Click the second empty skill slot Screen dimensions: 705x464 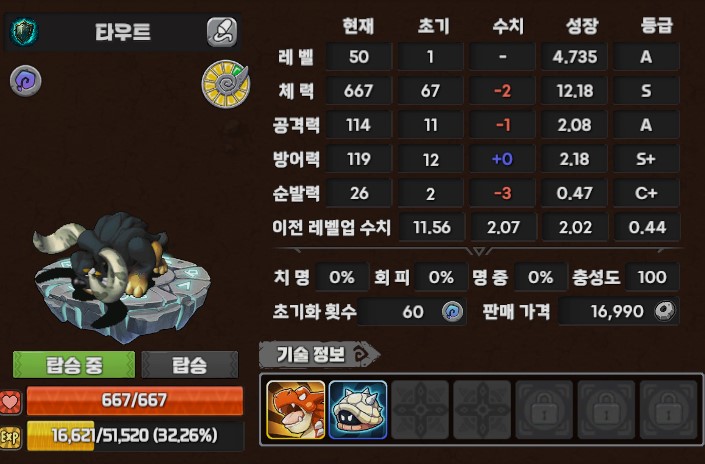482,410
